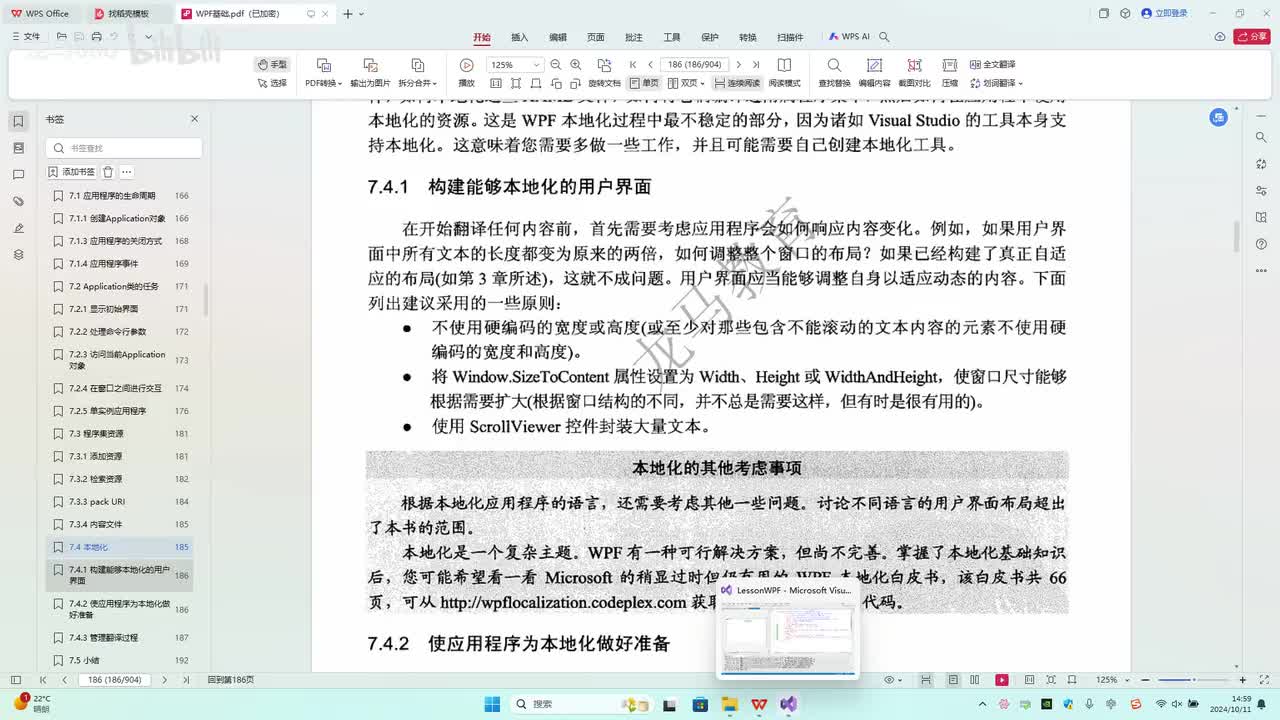Open 划词翻译 word translation dropdown
1280x720 pixels.
click(x=996, y=83)
